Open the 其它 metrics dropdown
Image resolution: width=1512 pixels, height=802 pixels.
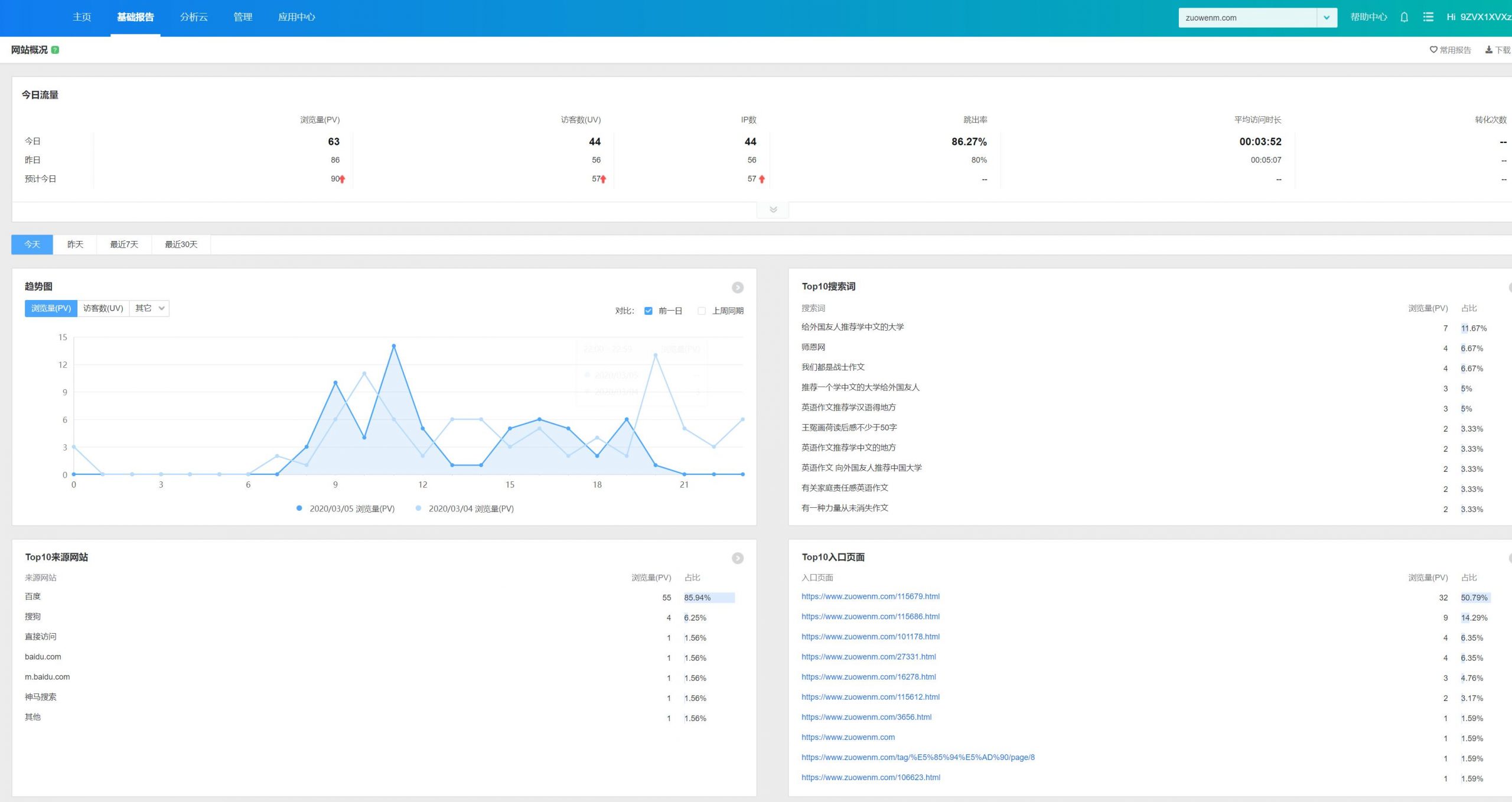coord(149,308)
